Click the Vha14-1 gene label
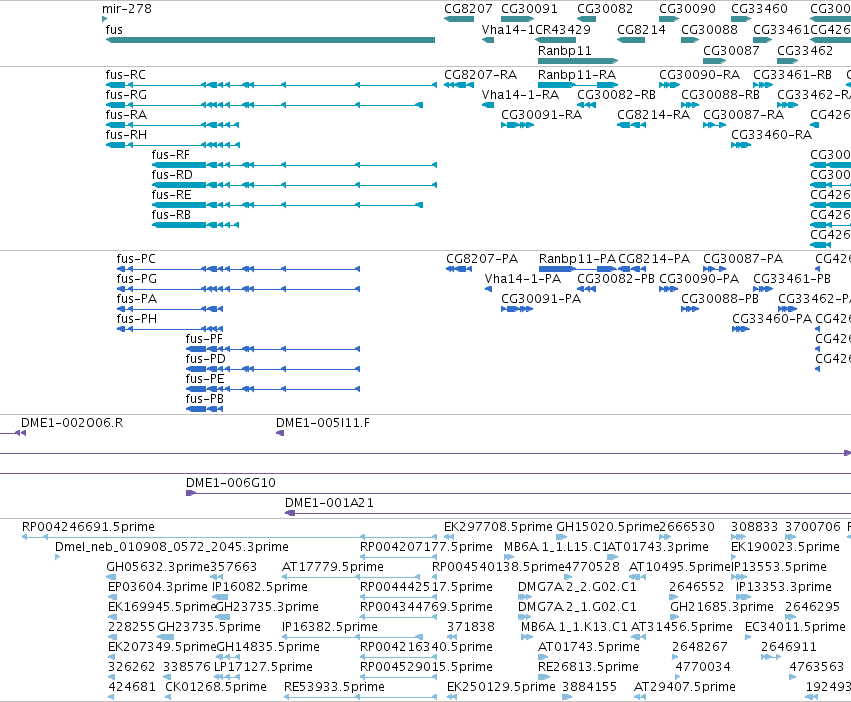851x702 pixels. pyautogui.click(x=508, y=29)
